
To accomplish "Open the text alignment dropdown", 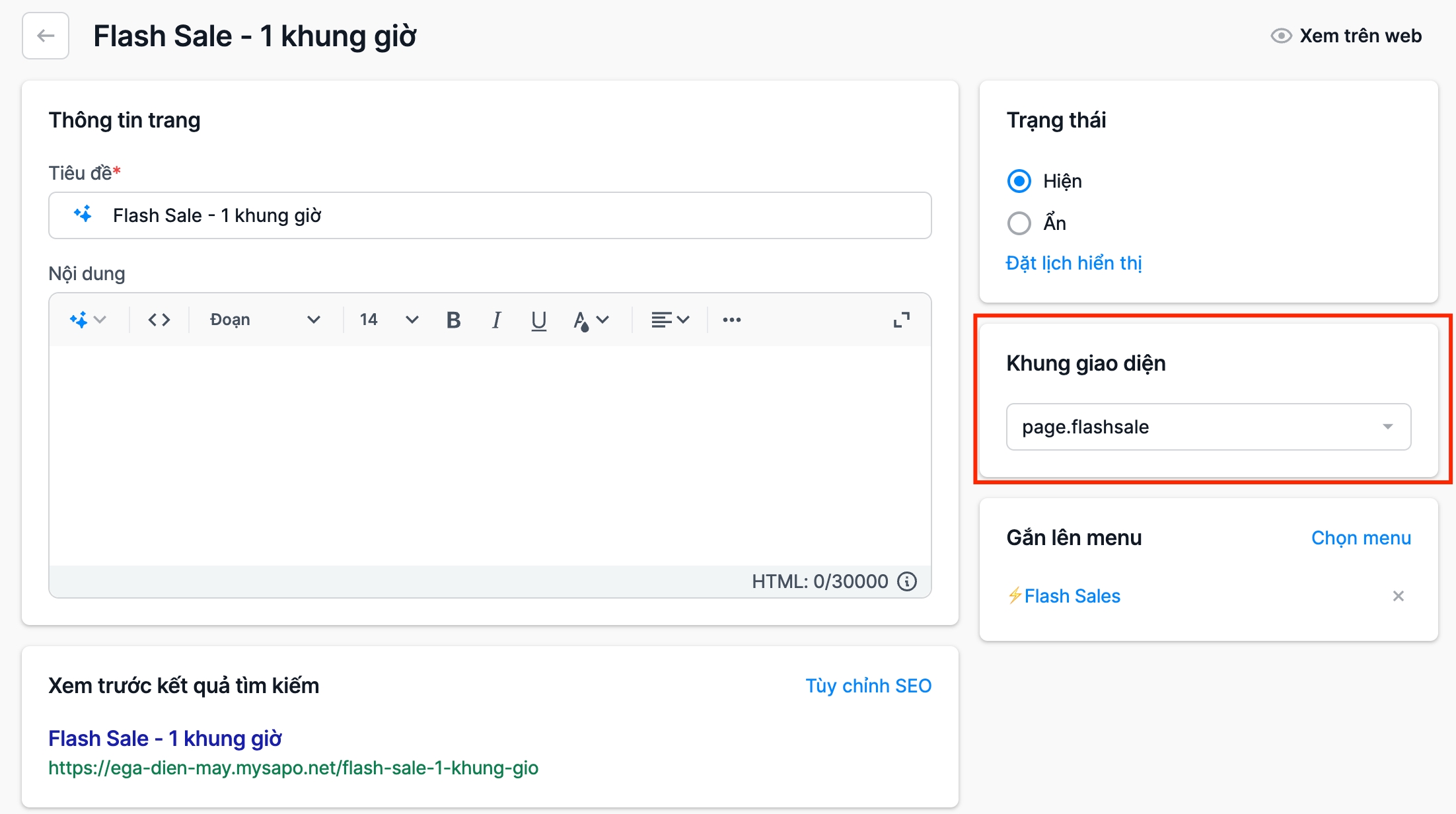I will click(x=670, y=320).
